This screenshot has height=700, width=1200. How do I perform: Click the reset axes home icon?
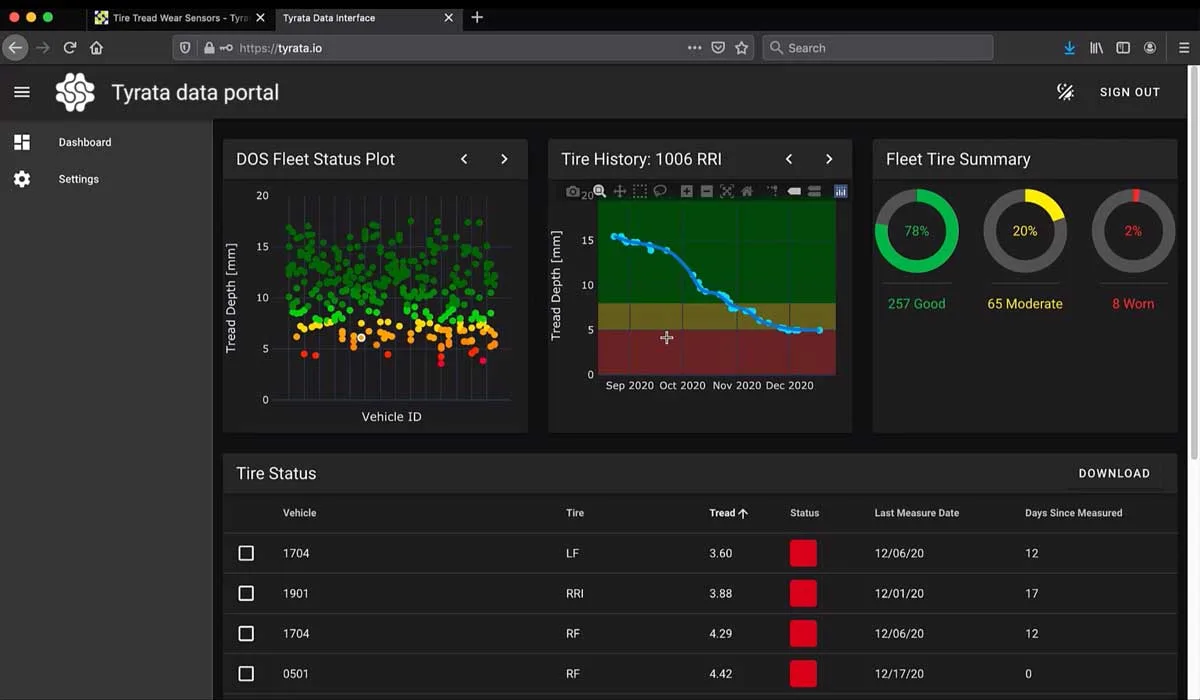[747, 191]
